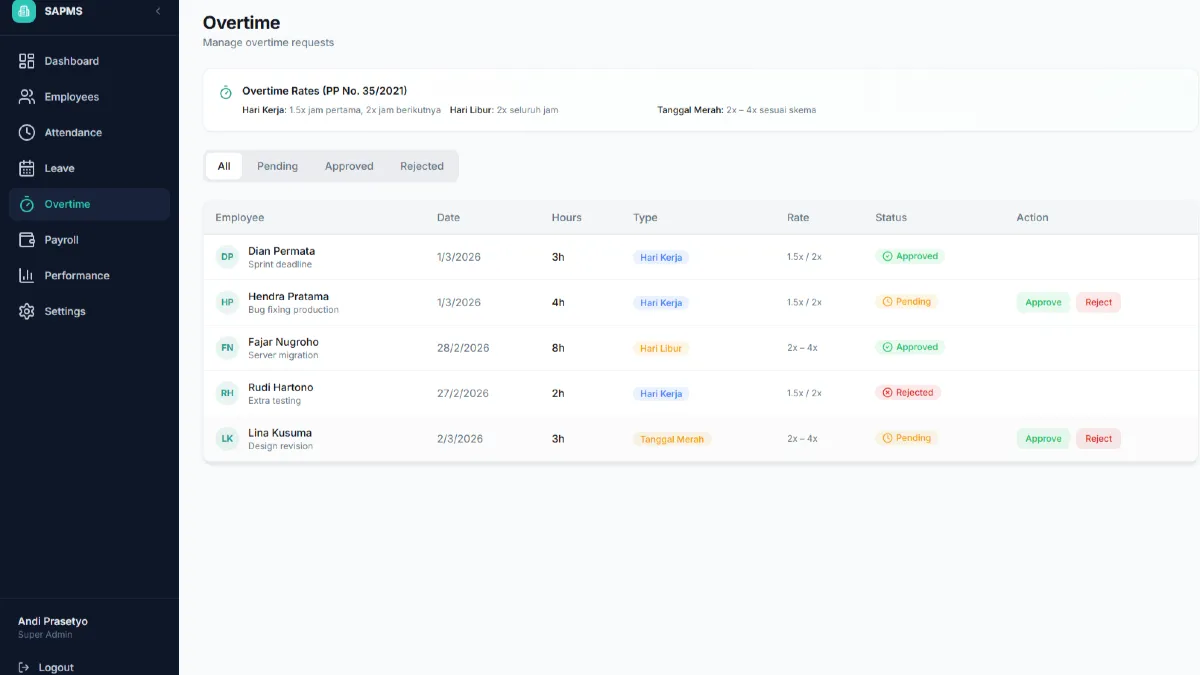The image size is (1200, 675).
Task: Click Hendra Pratama's Pending status badge
Action: [907, 301]
